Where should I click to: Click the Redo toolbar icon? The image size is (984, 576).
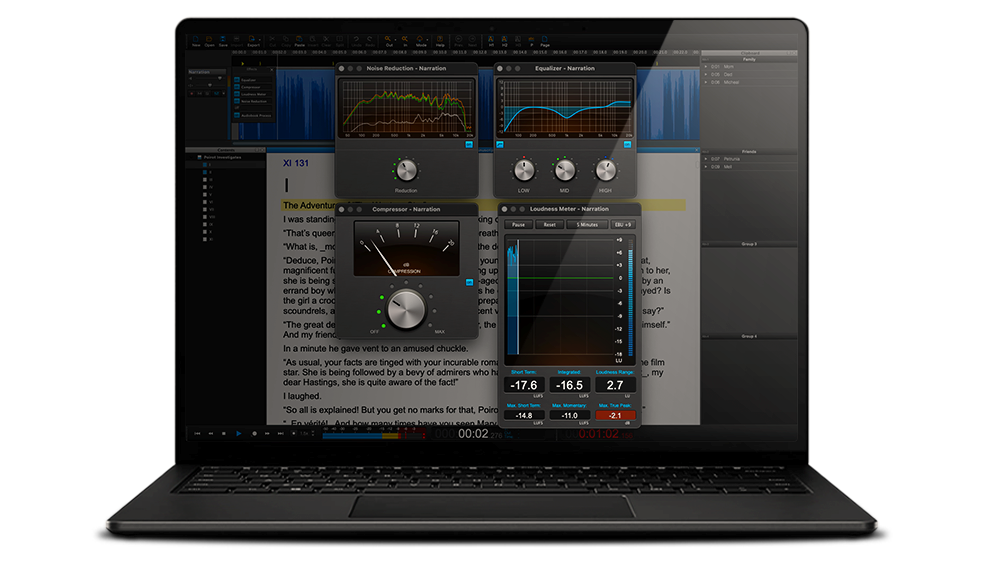tap(370, 39)
